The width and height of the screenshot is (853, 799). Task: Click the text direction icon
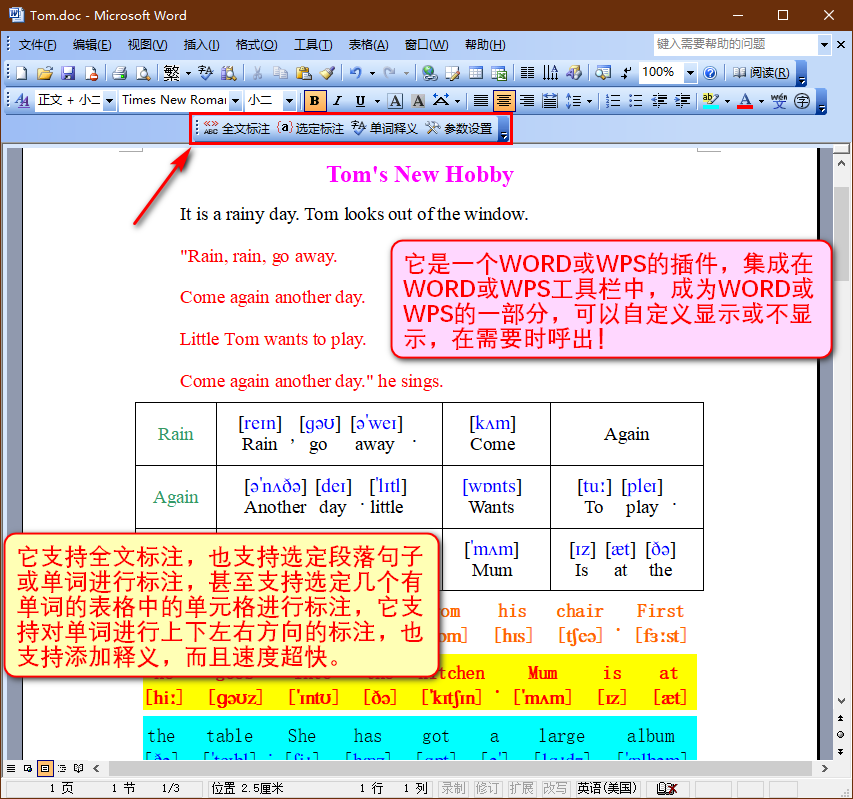click(x=551, y=73)
